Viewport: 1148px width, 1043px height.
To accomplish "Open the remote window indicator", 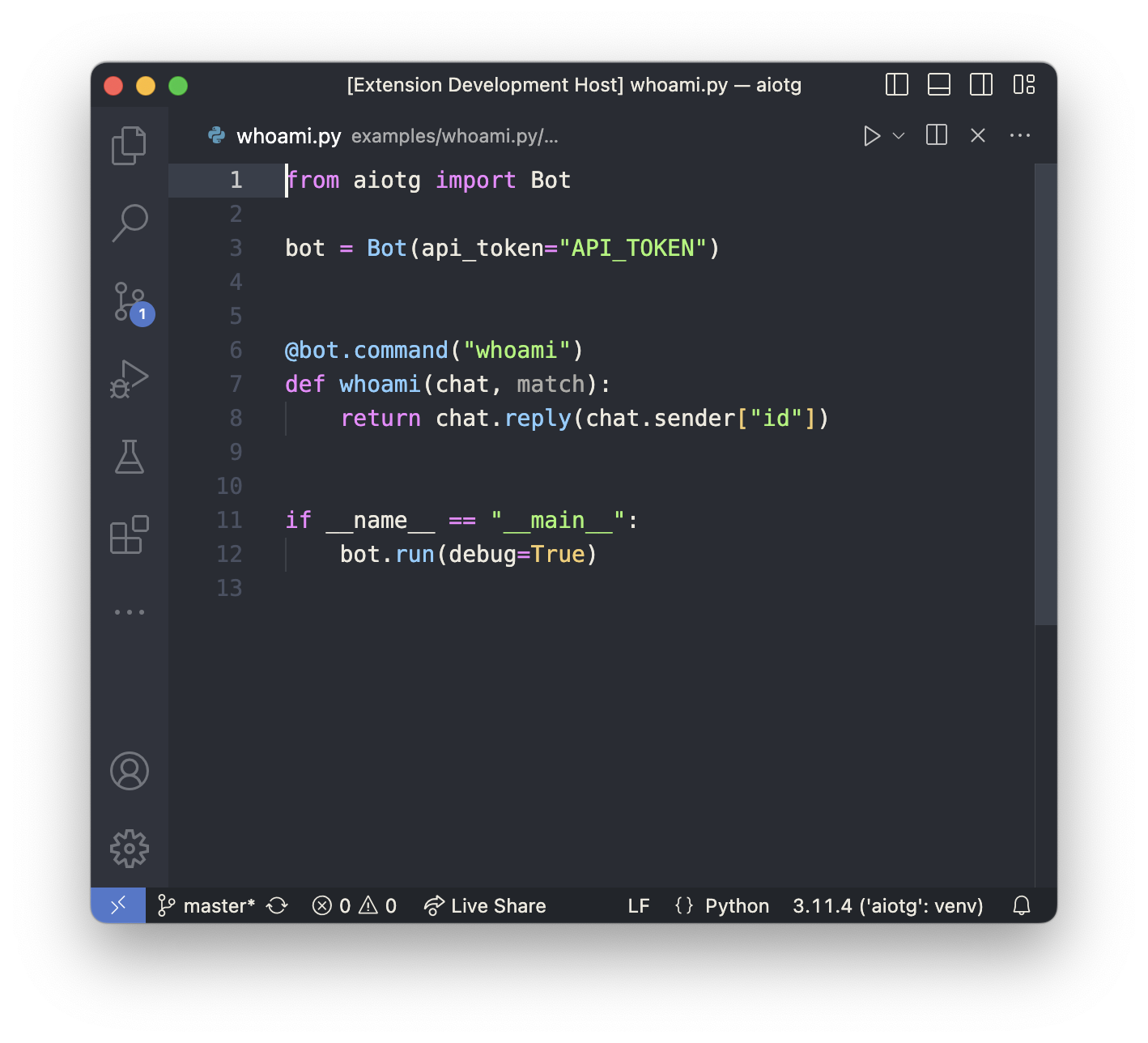I will tap(118, 905).
